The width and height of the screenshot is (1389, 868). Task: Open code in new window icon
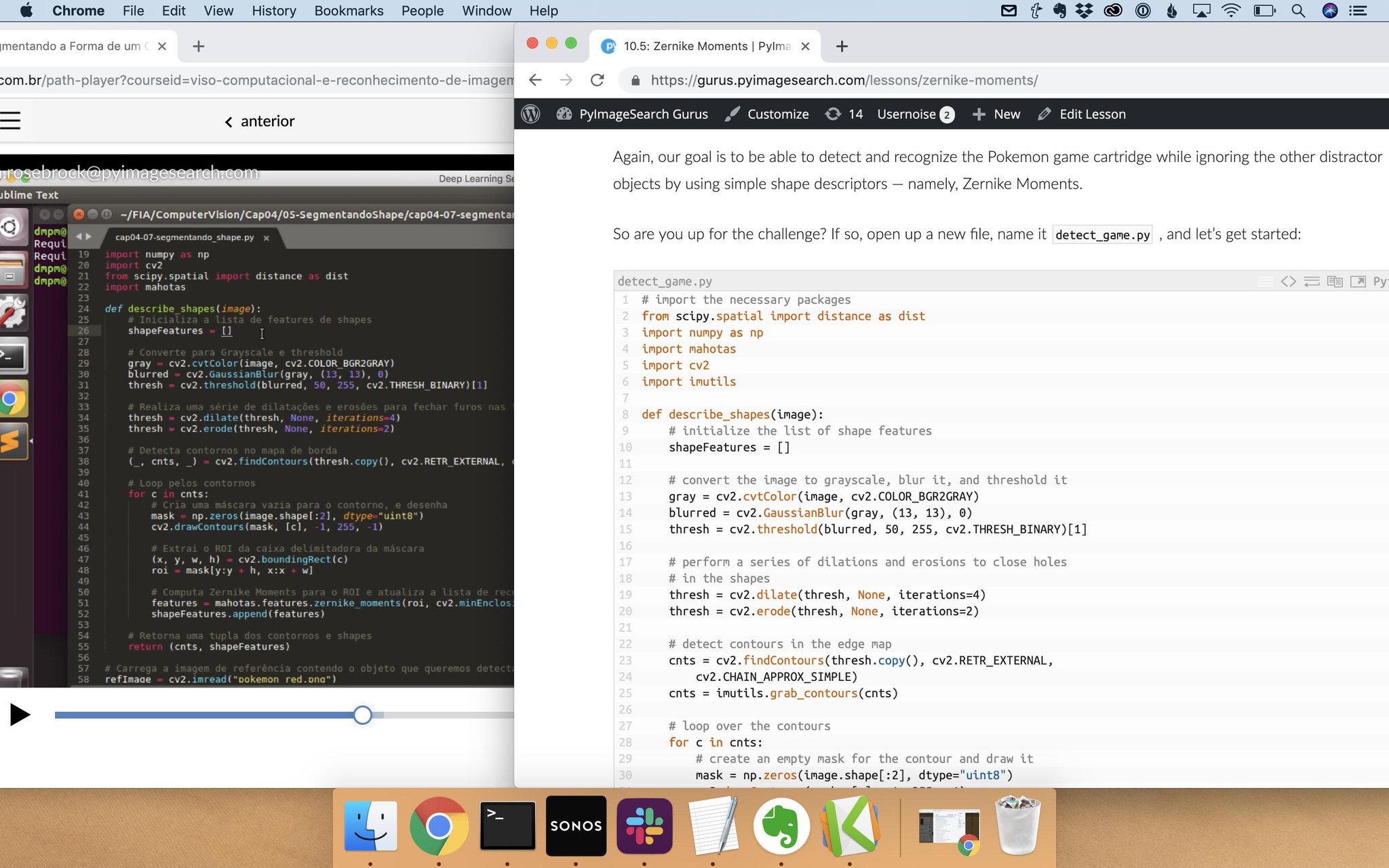click(x=1358, y=281)
